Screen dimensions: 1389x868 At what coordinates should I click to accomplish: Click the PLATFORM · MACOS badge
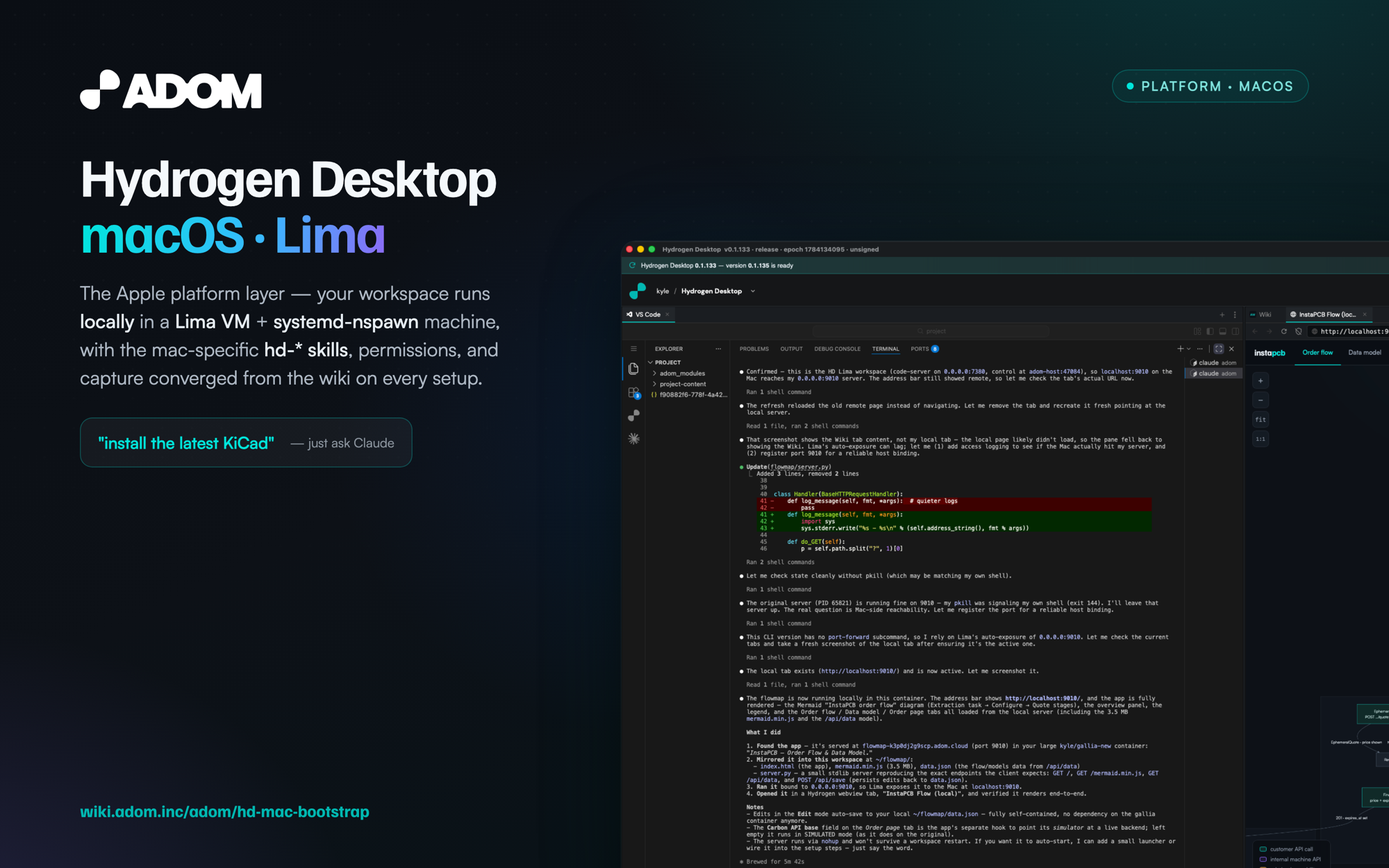pyautogui.click(x=1210, y=86)
